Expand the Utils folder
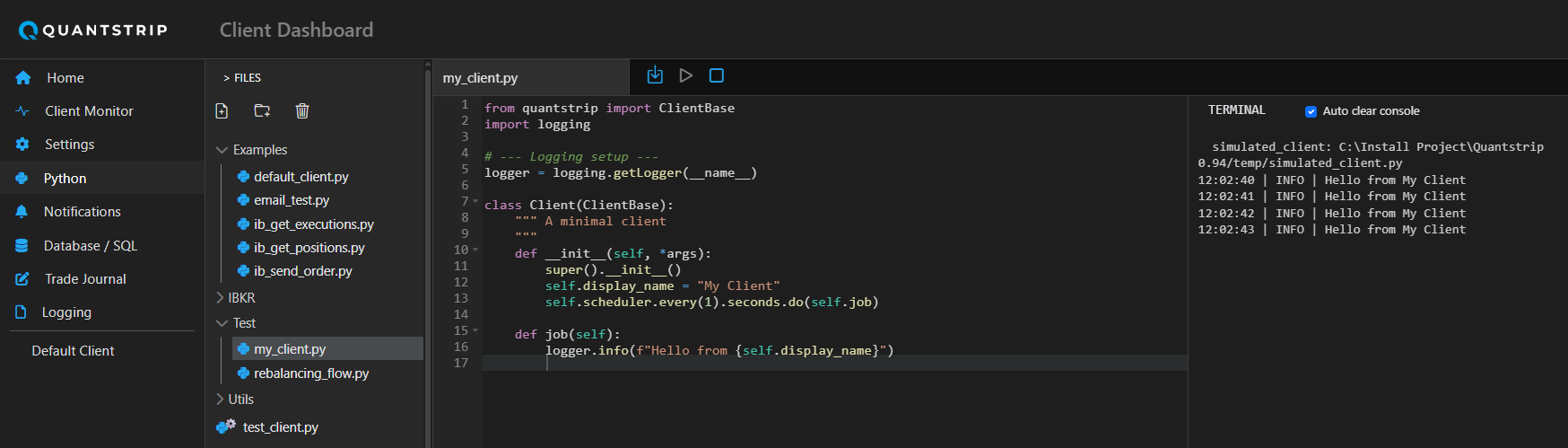 (x=221, y=400)
